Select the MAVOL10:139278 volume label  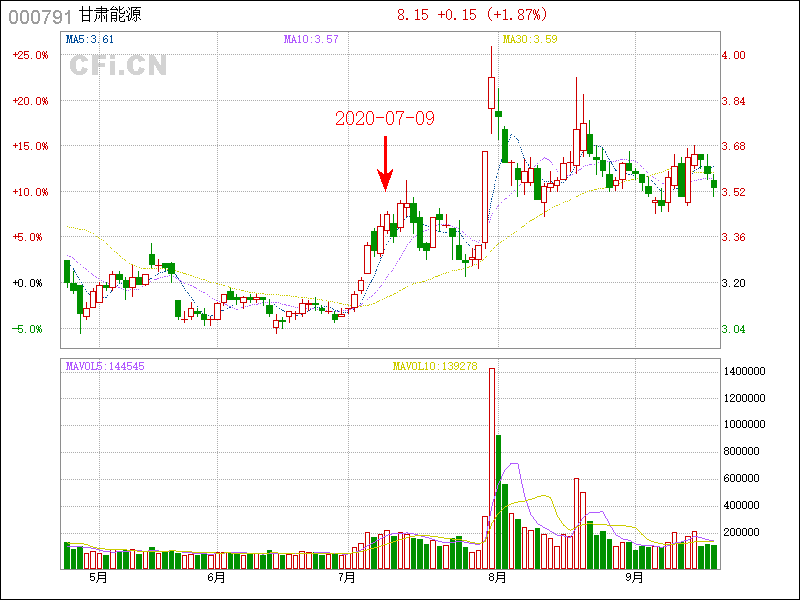435,367
